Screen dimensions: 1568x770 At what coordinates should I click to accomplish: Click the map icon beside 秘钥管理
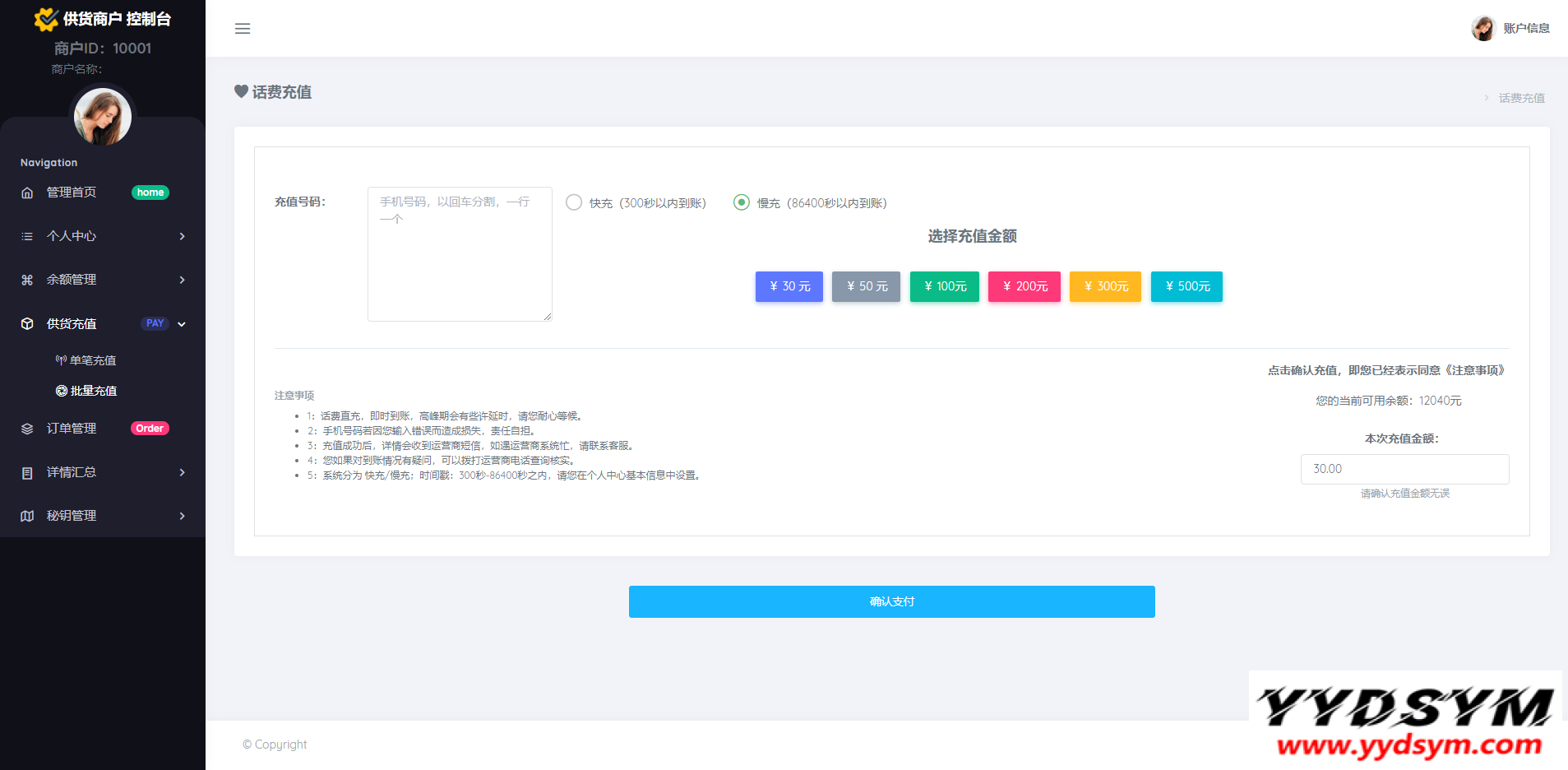(x=27, y=516)
